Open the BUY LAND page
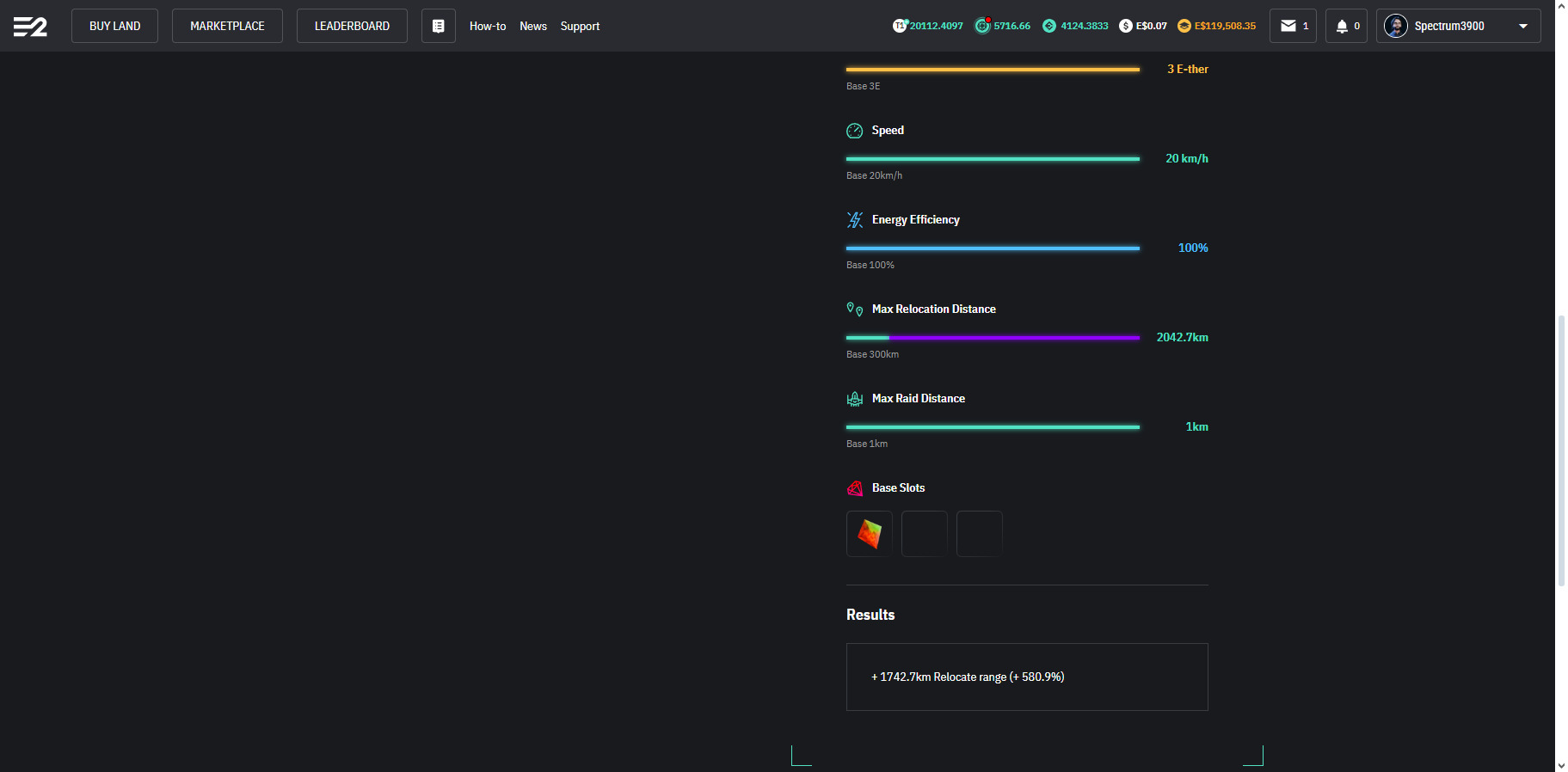The height and width of the screenshot is (772, 1568). (114, 26)
